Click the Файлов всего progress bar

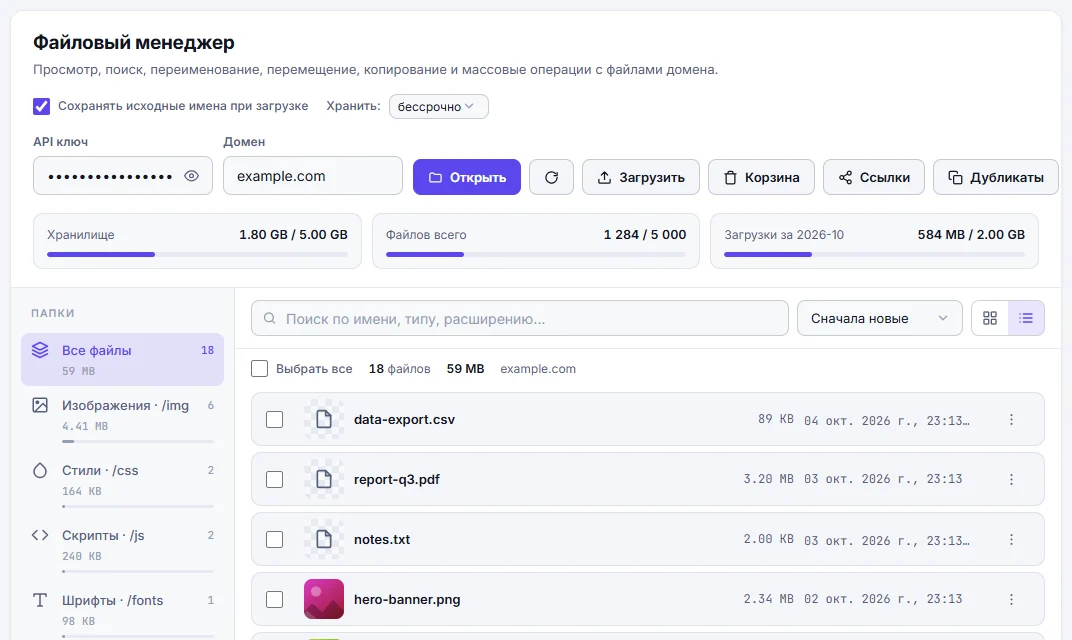[536, 254]
